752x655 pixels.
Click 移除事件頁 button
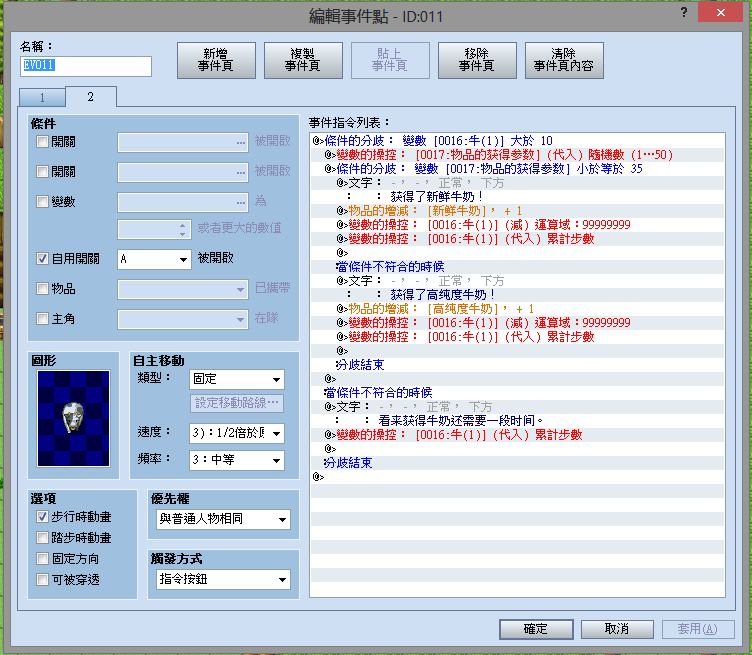pyautogui.click(x=477, y=60)
